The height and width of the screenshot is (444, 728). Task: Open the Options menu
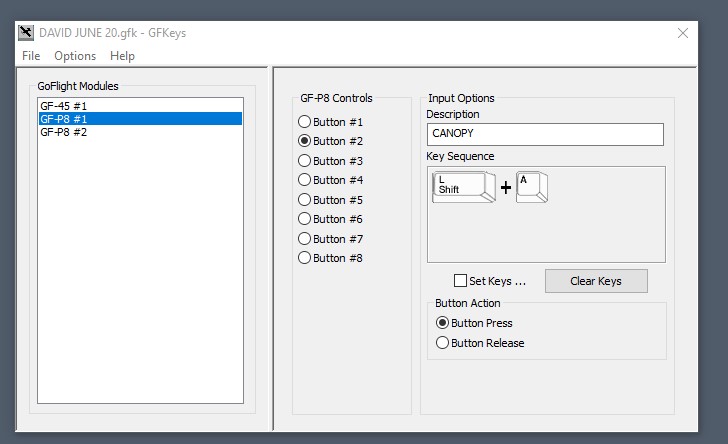pyautogui.click(x=75, y=56)
